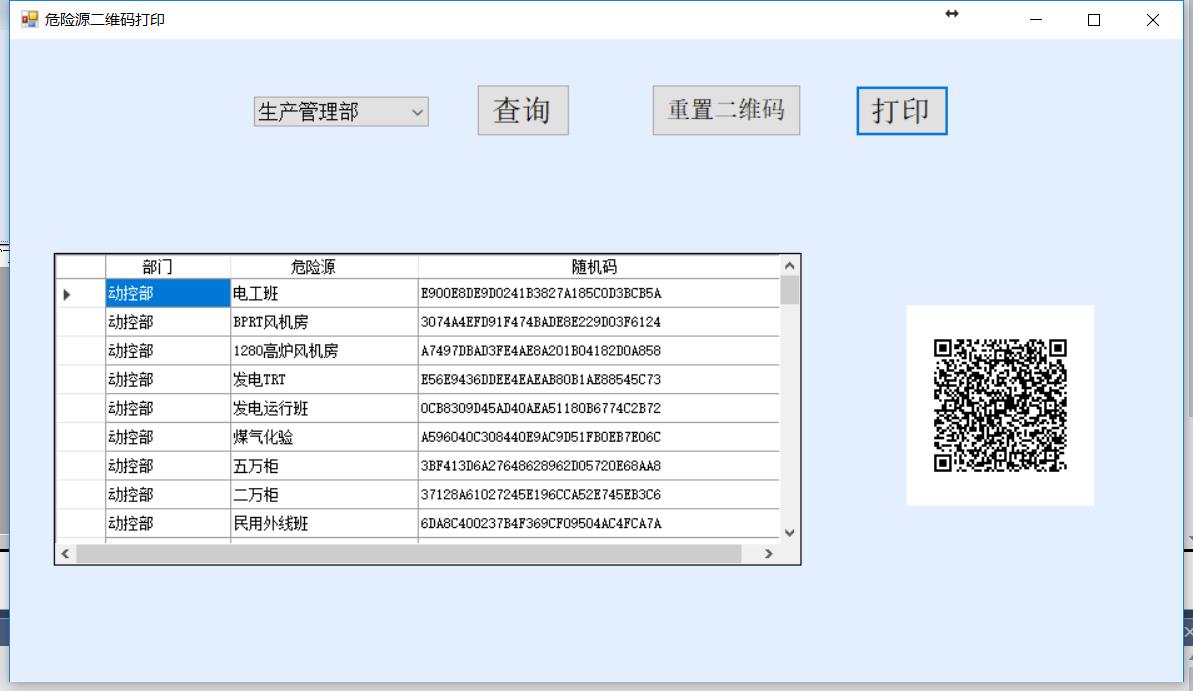Select random code 37128A61027245E196CCA52E745EB3C6

tap(599, 495)
